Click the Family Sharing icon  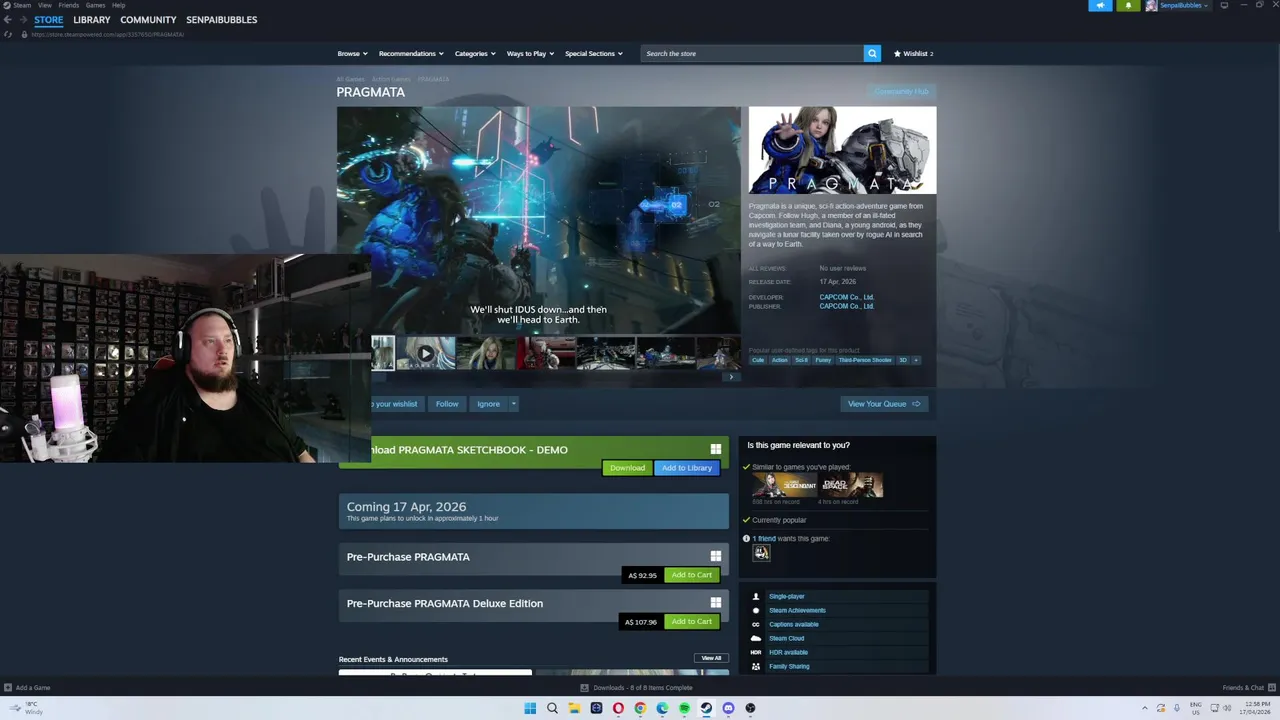click(x=756, y=666)
